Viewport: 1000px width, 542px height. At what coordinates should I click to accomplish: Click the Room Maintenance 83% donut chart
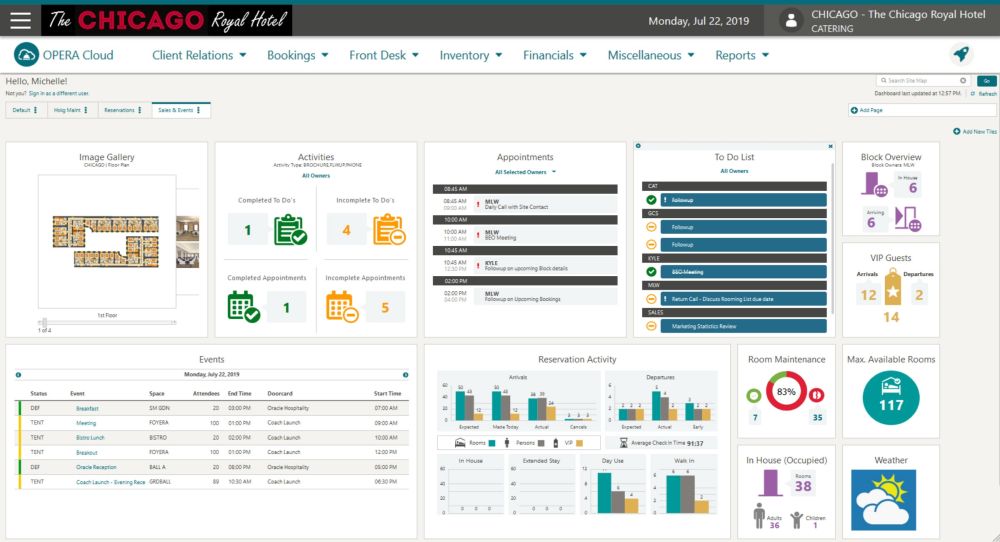pyautogui.click(x=786, y=392)
